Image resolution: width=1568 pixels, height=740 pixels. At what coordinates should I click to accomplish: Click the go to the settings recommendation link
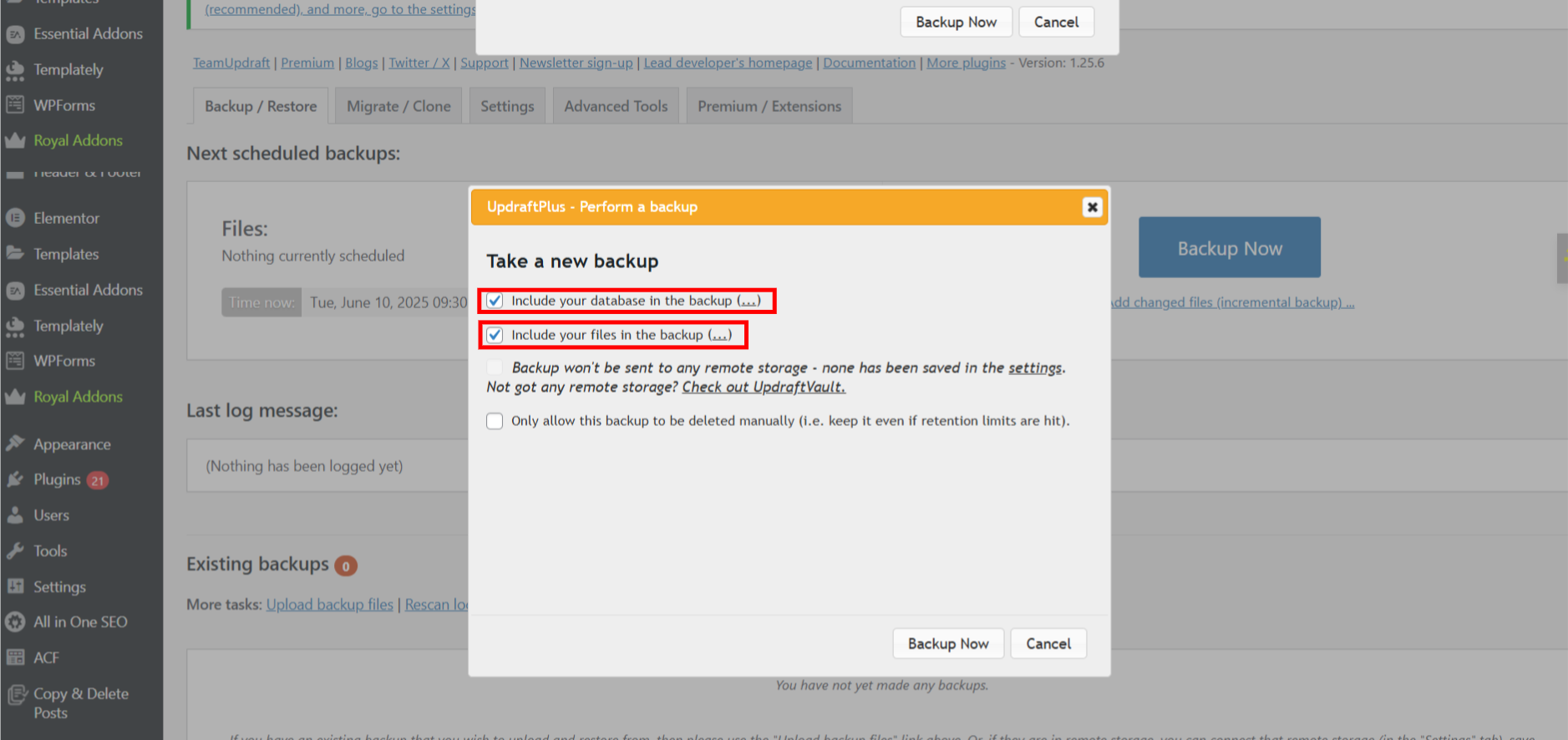pos(340,9)
